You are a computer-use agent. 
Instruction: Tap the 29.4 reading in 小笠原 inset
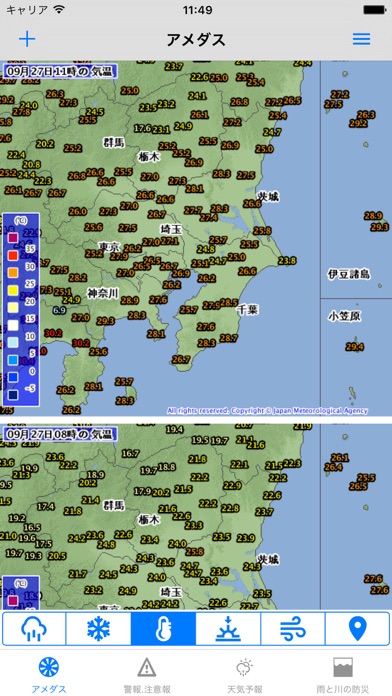[x=355, y=347]
